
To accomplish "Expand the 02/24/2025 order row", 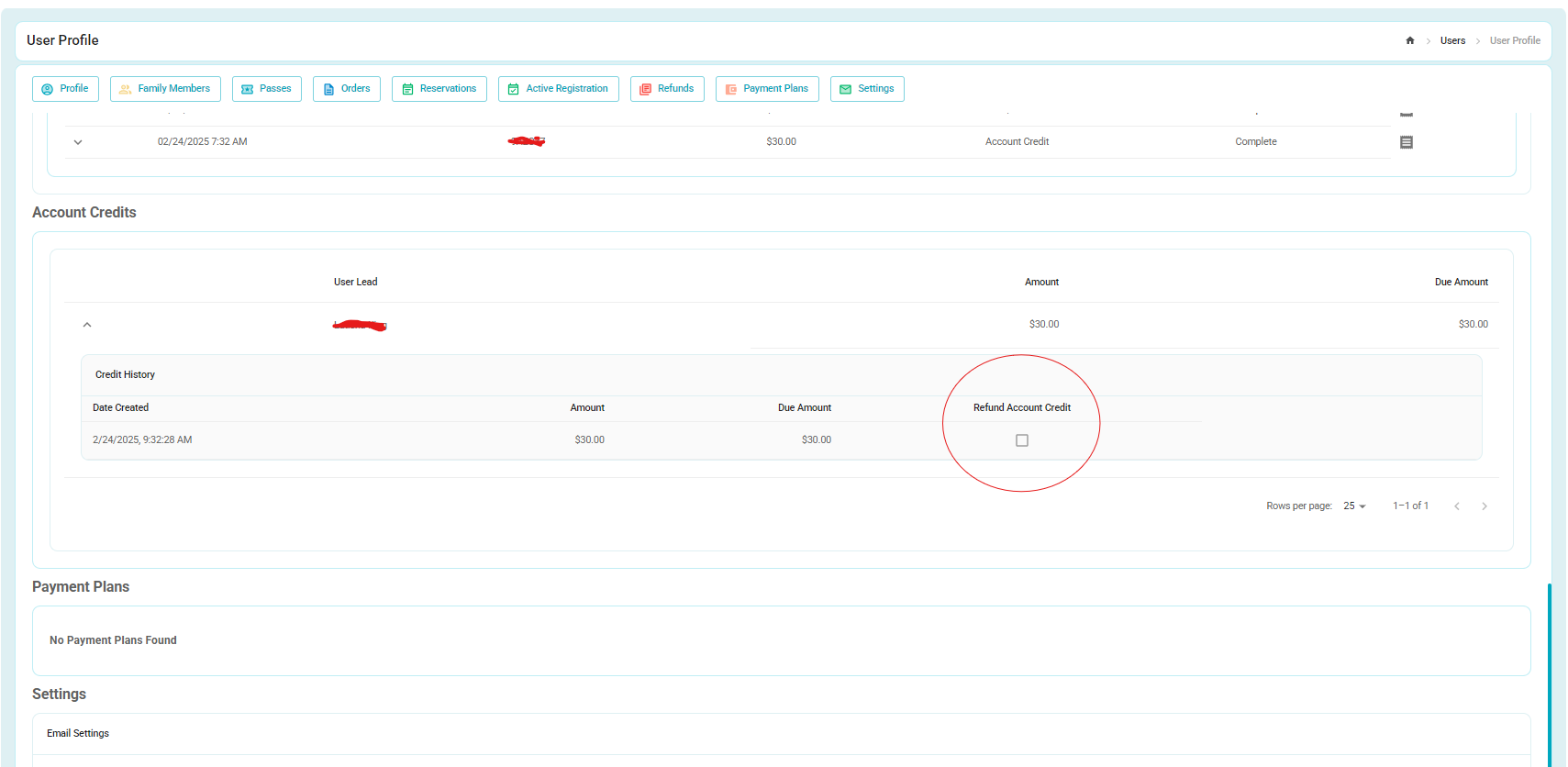I will [78, 142].
